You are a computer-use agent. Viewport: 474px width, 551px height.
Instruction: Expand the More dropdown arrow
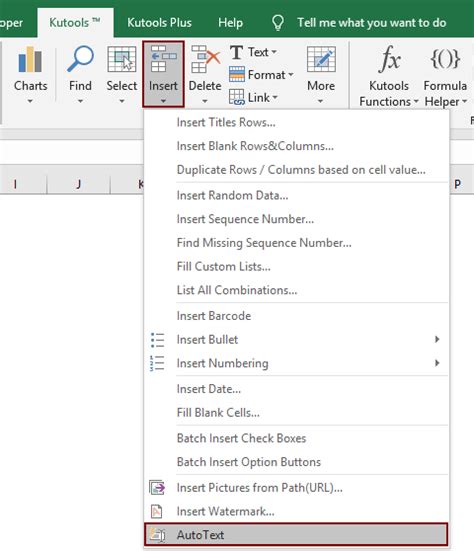click(320, 101)
